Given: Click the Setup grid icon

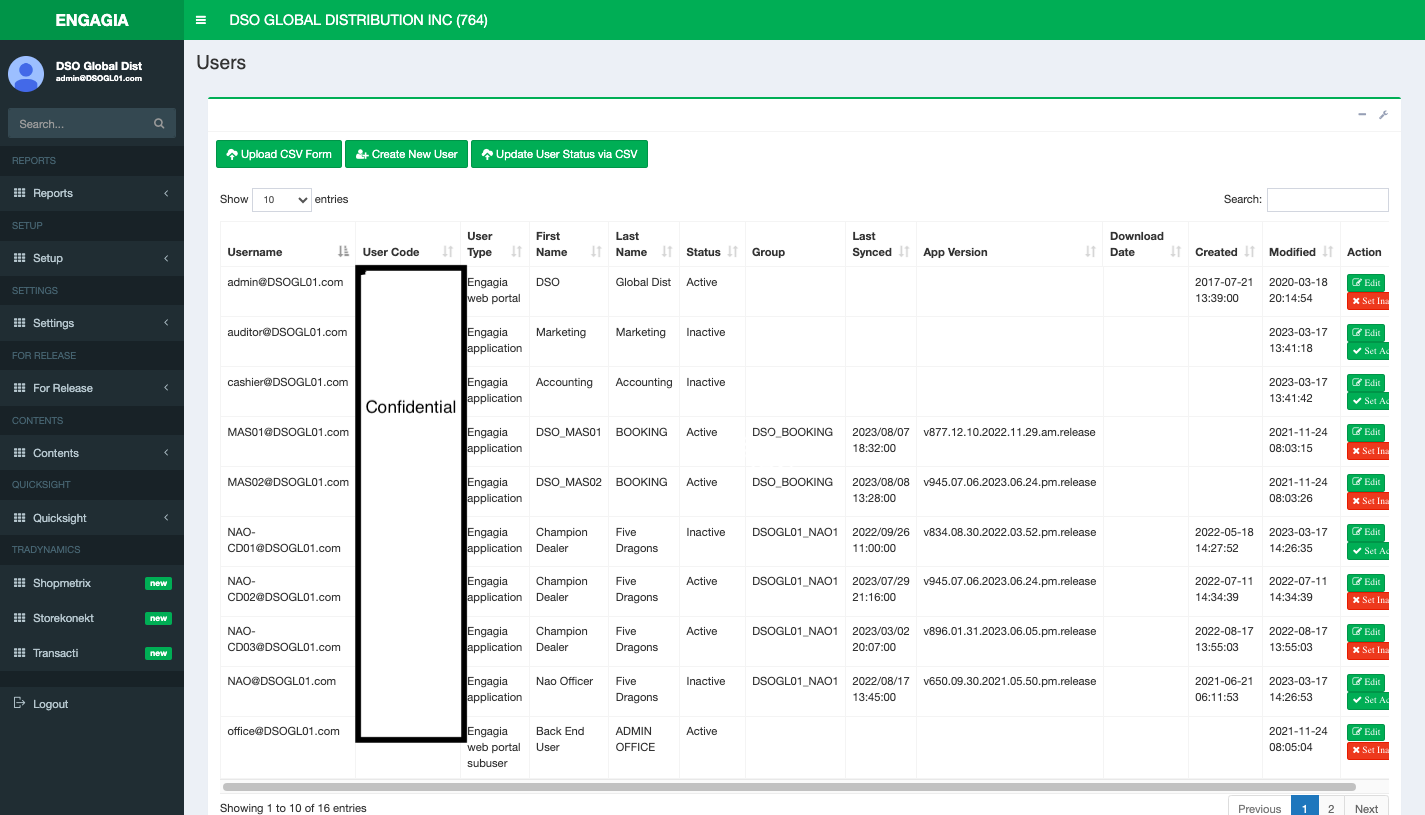Looking at the screenshot, I should point(19,258).
